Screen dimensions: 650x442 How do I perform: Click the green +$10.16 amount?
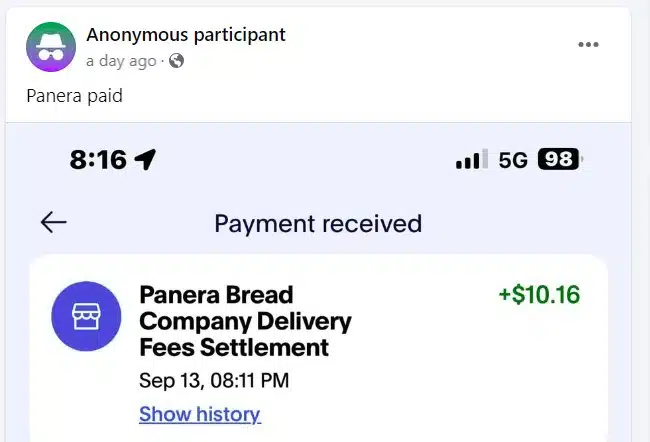[539, 295]
